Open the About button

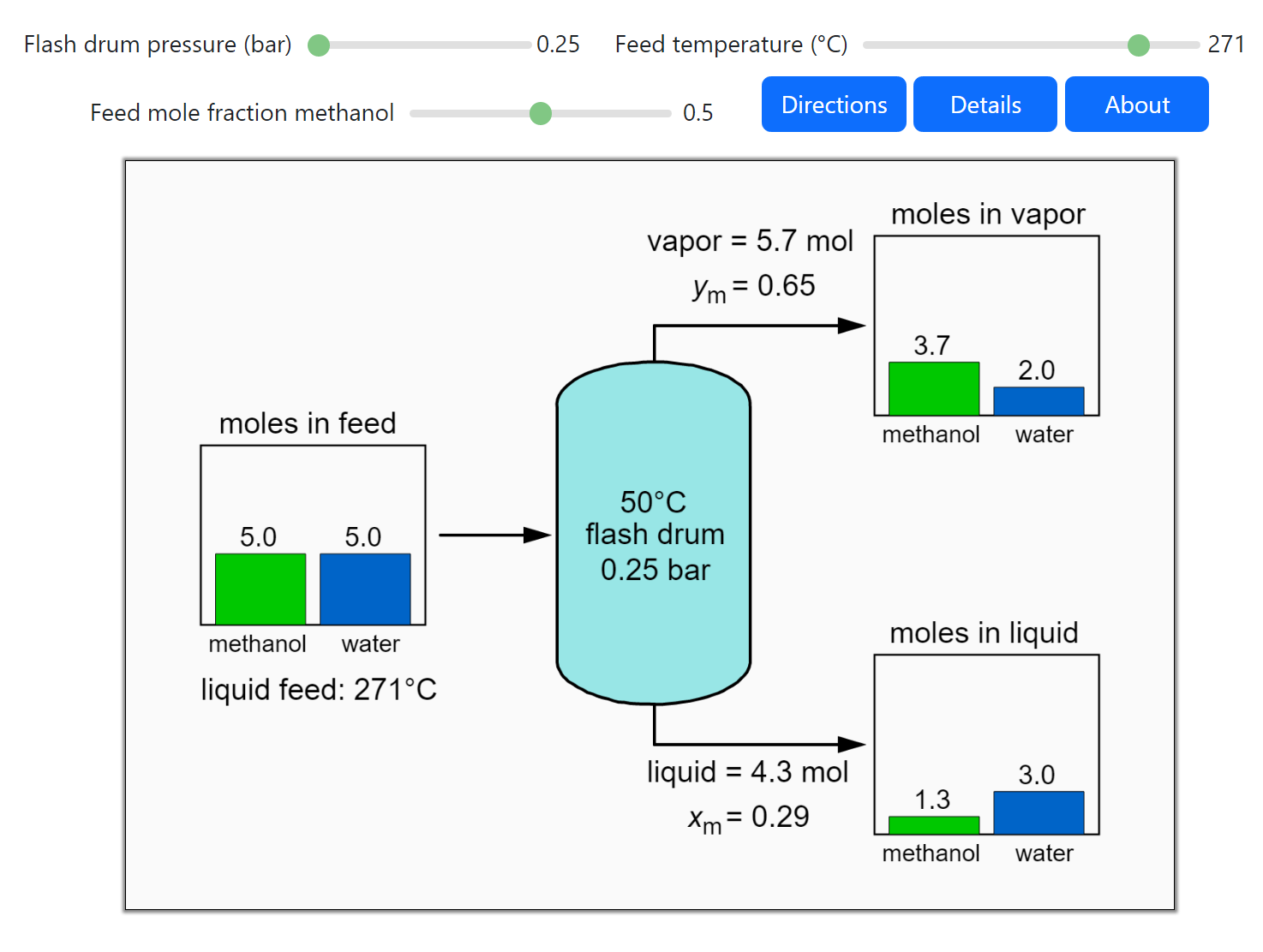1136,105
